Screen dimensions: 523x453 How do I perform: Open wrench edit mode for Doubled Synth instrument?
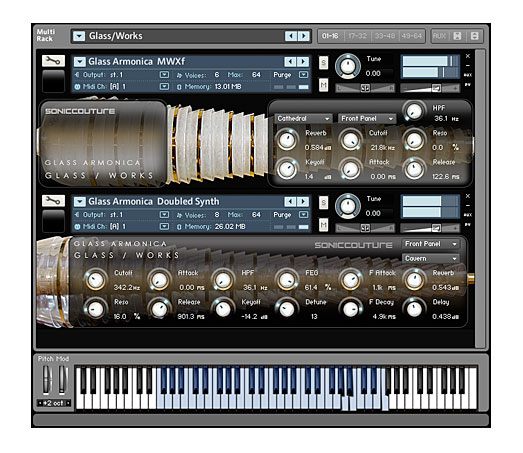(53, 200)
